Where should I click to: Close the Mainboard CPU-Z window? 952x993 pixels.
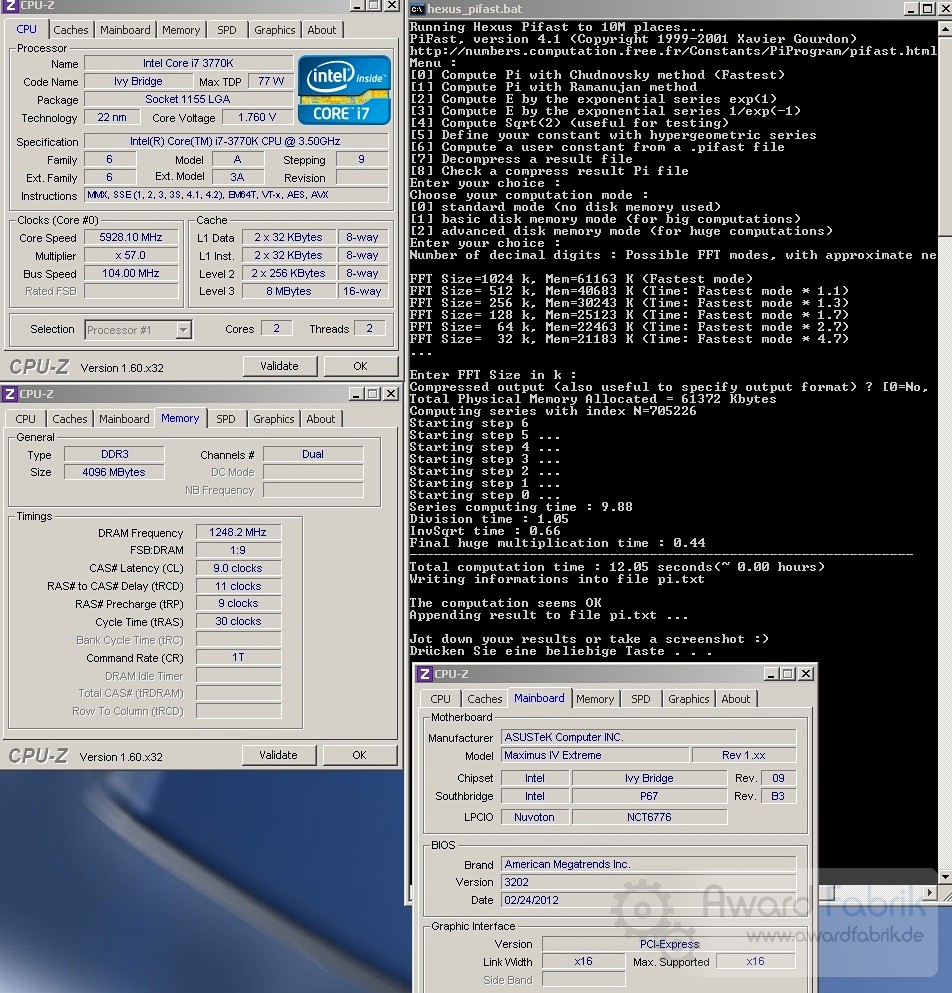tap(806, 674)
